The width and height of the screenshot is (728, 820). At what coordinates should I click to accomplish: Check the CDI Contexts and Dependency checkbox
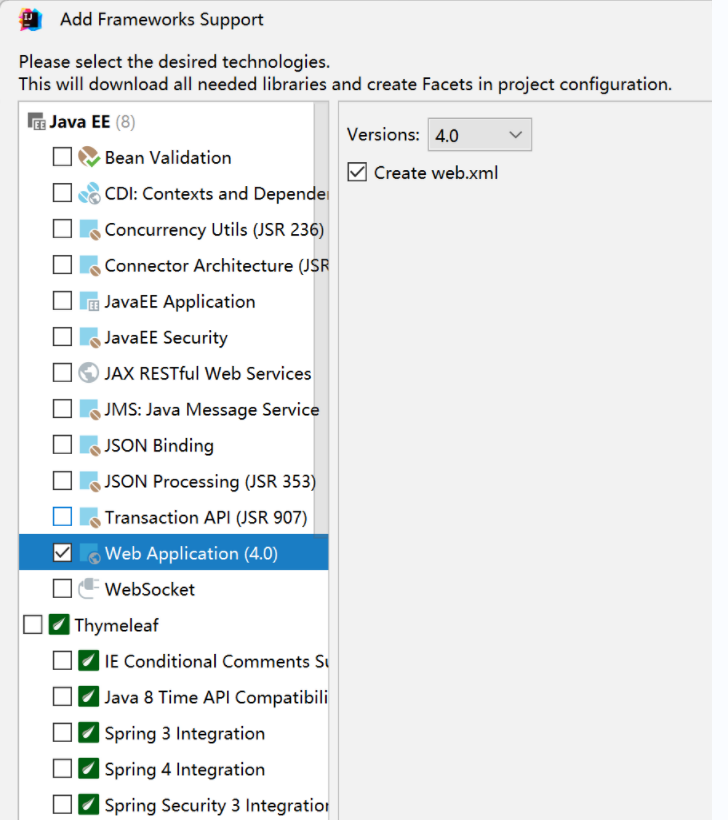tap(62, 192)
